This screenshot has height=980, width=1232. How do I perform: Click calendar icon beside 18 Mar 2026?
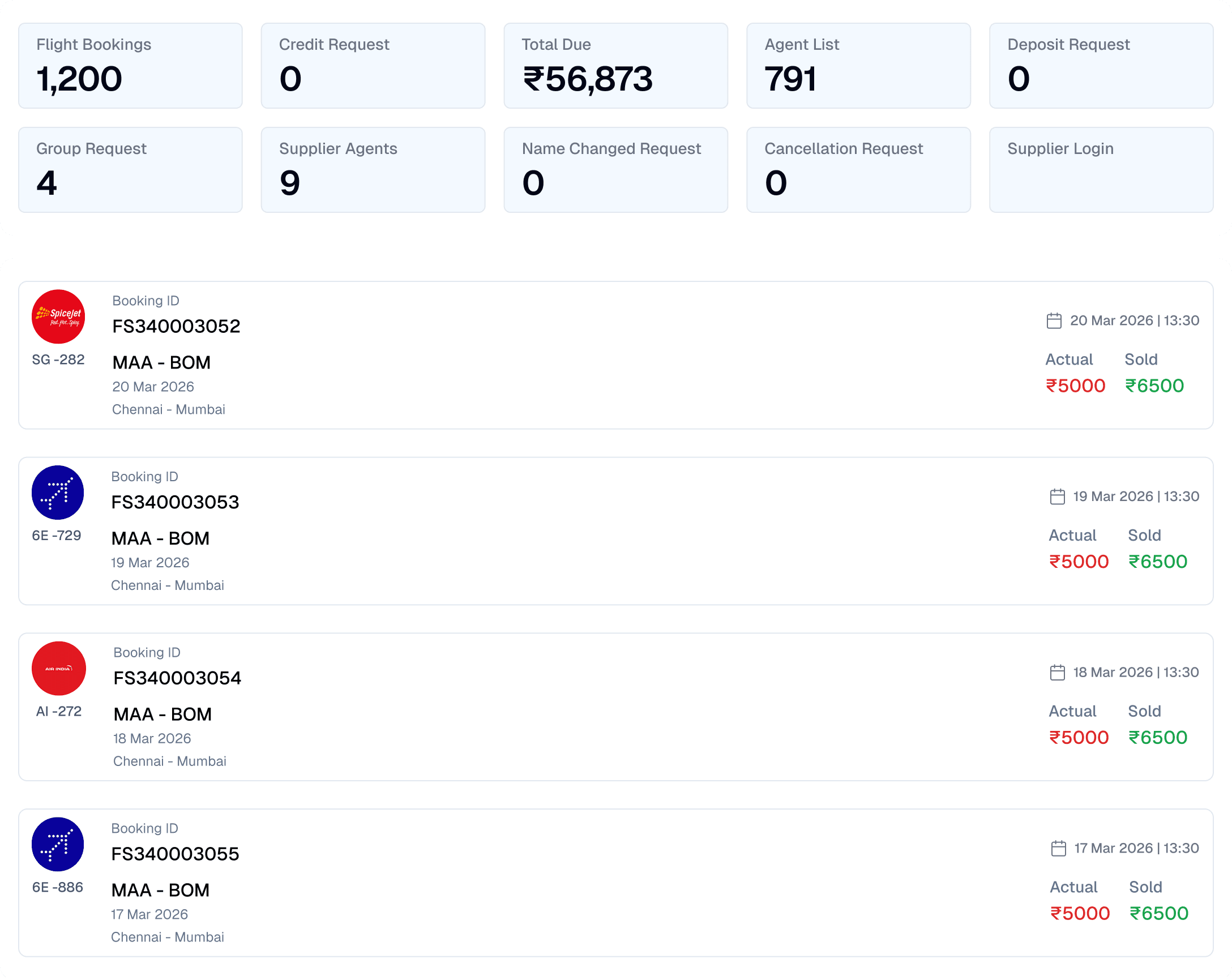point(1058,673)
